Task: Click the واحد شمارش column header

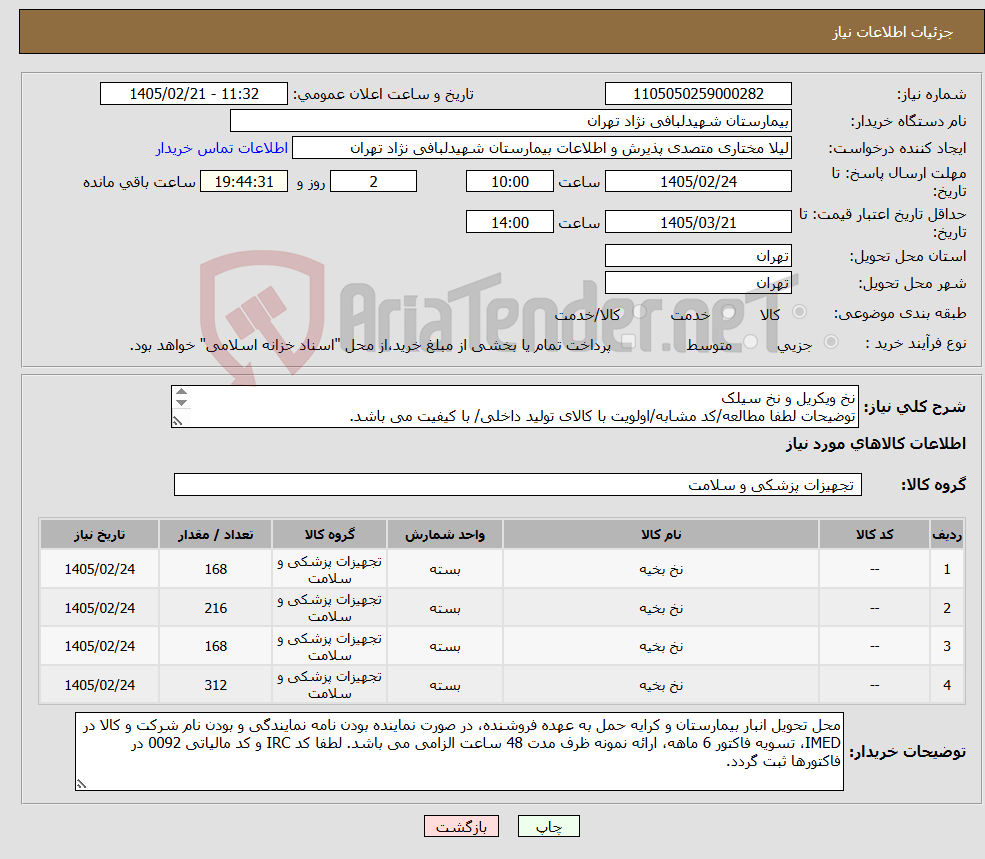Action: (x=445, y=534)
